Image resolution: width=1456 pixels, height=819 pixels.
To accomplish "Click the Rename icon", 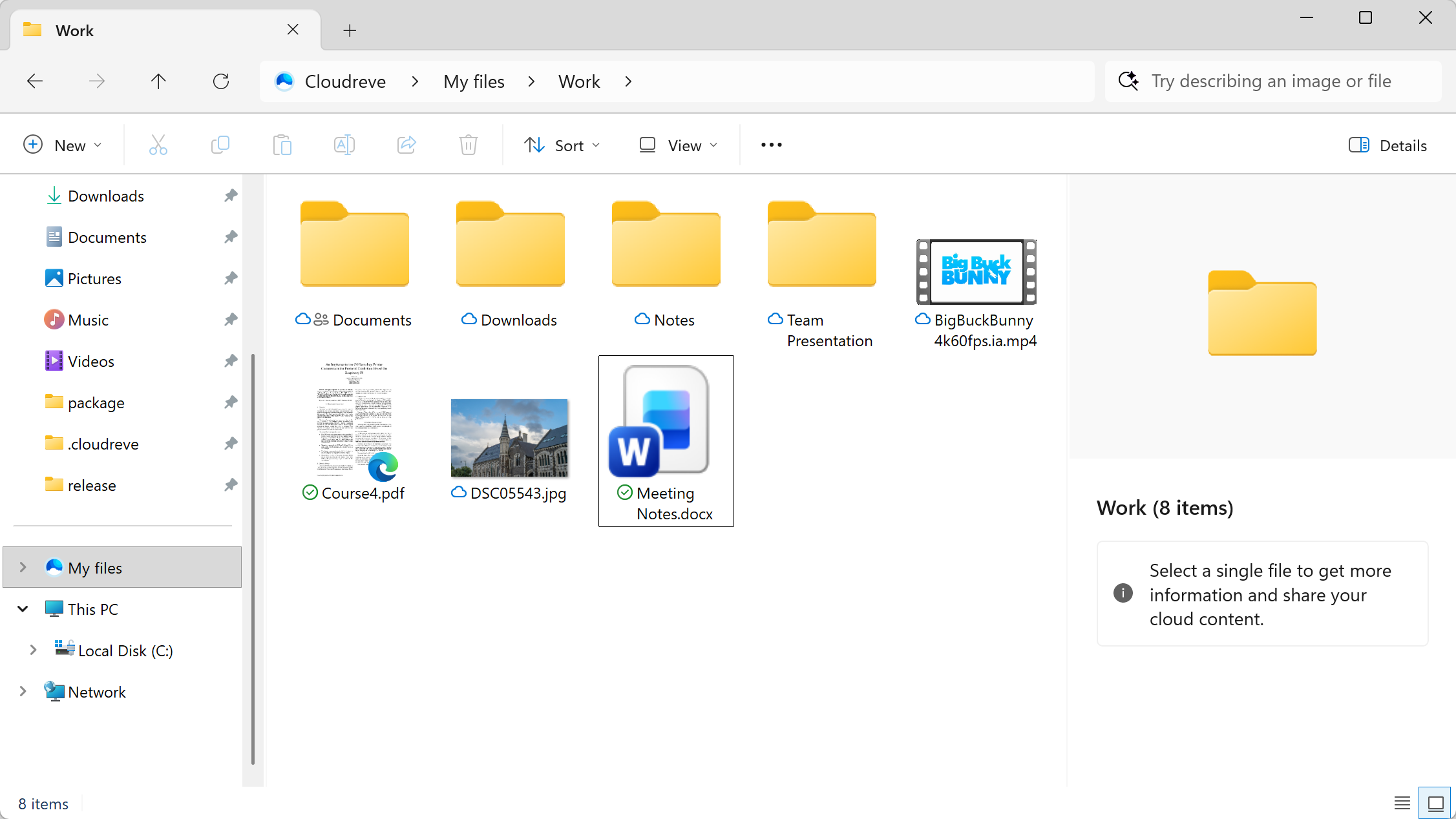I will [344, 145].
